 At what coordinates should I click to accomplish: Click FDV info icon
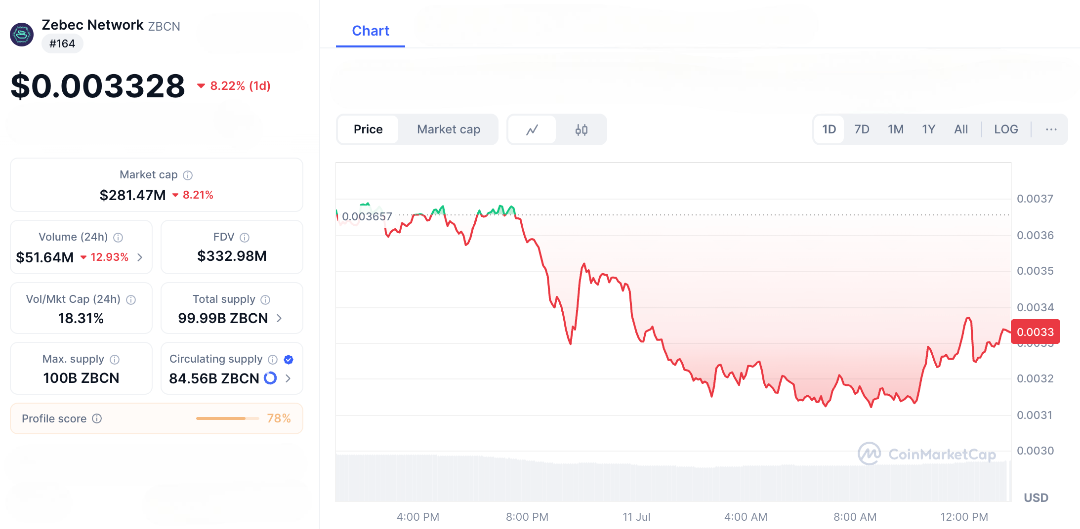point(245,238)
